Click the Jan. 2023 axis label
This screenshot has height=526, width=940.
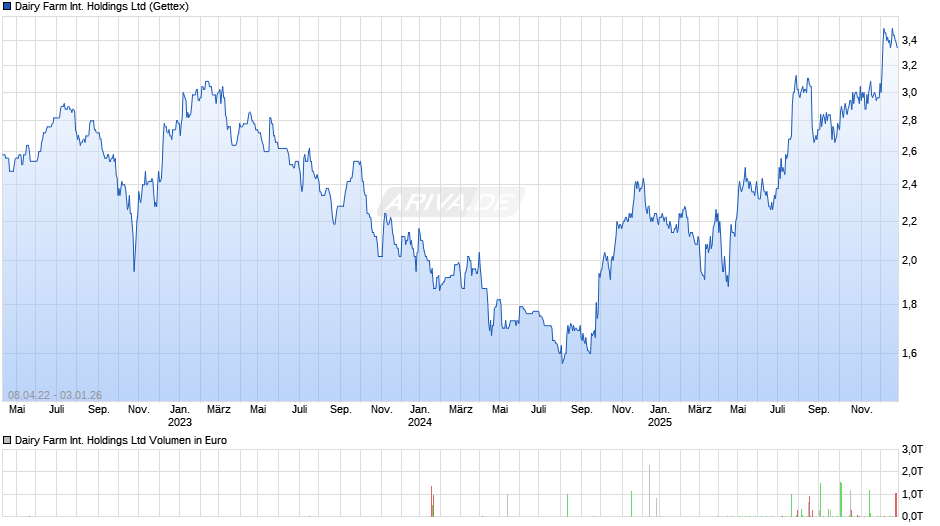click(180, 416)
